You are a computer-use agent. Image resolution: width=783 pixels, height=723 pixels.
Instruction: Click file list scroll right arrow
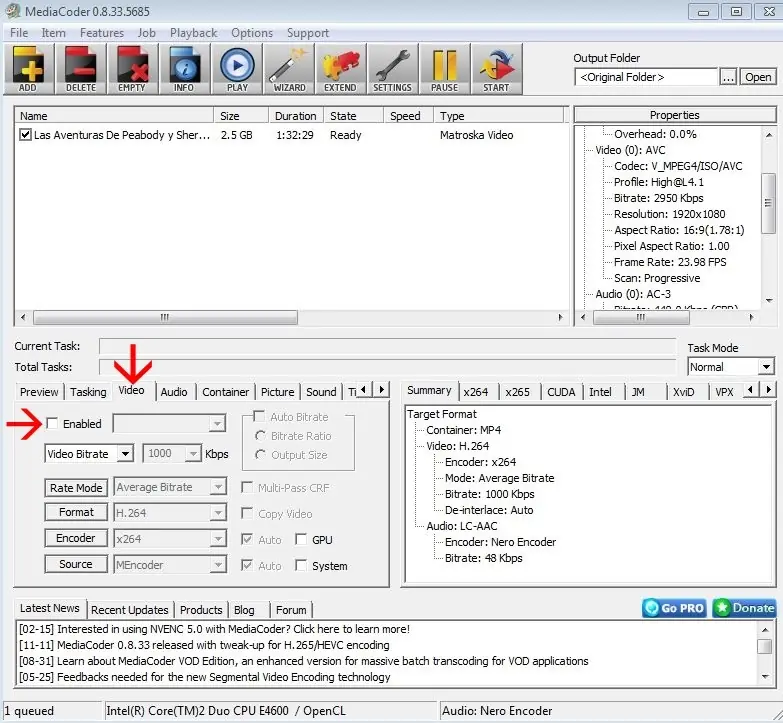[560, 317]
